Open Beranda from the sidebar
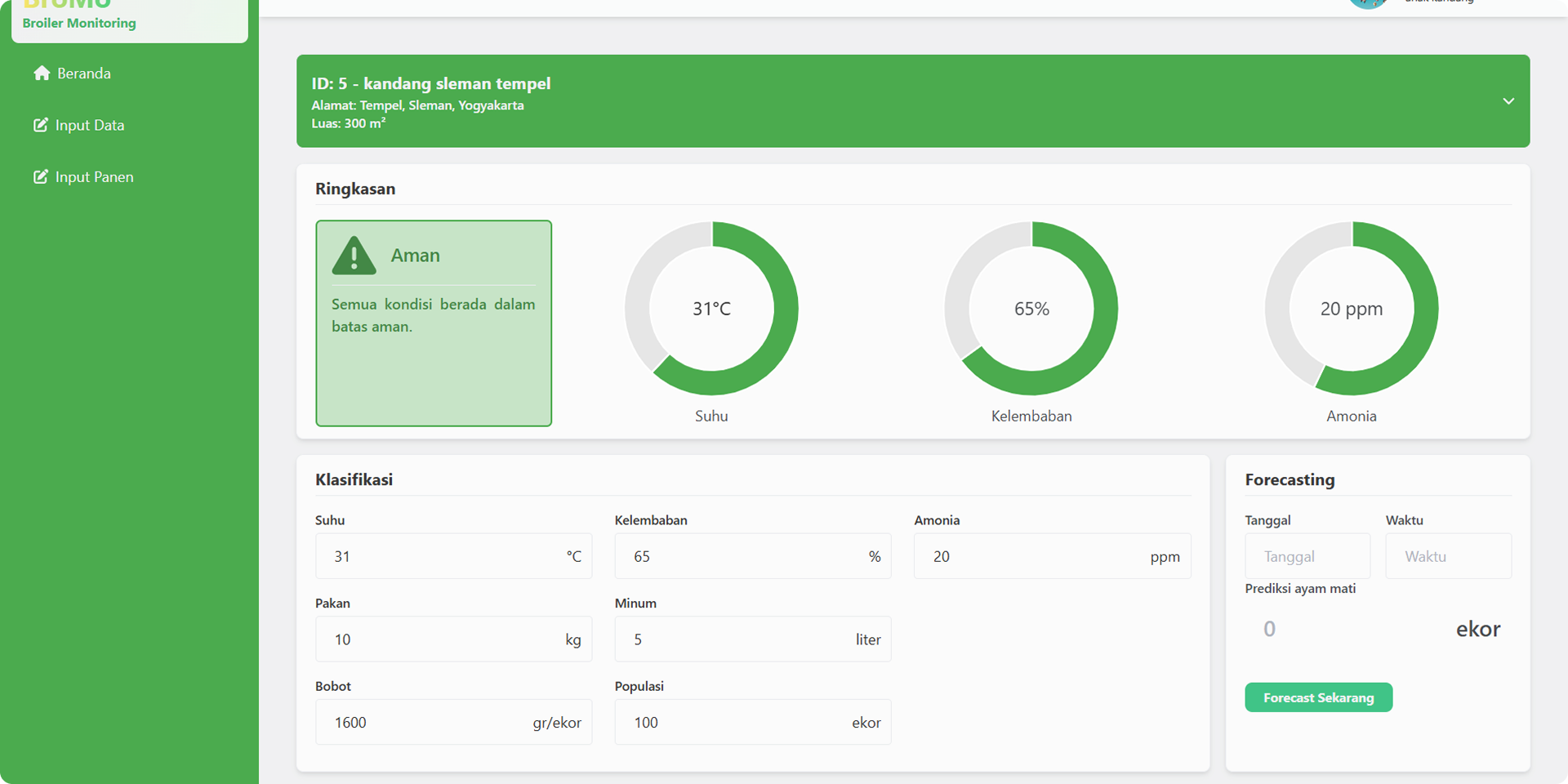The width and height of the screenshot is (1568, 784). pyautogui.click(x=72, y=73)
